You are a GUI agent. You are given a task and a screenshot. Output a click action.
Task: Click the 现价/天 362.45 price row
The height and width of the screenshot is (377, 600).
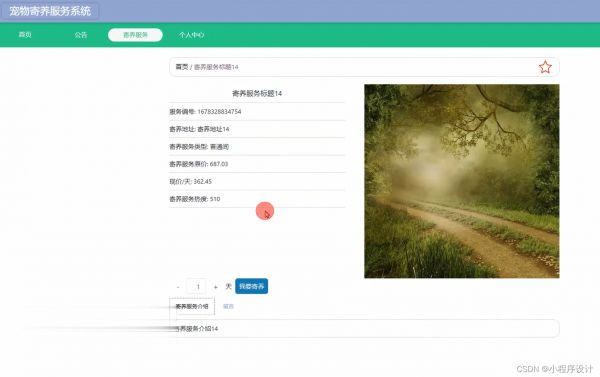(x=257, y=181)
